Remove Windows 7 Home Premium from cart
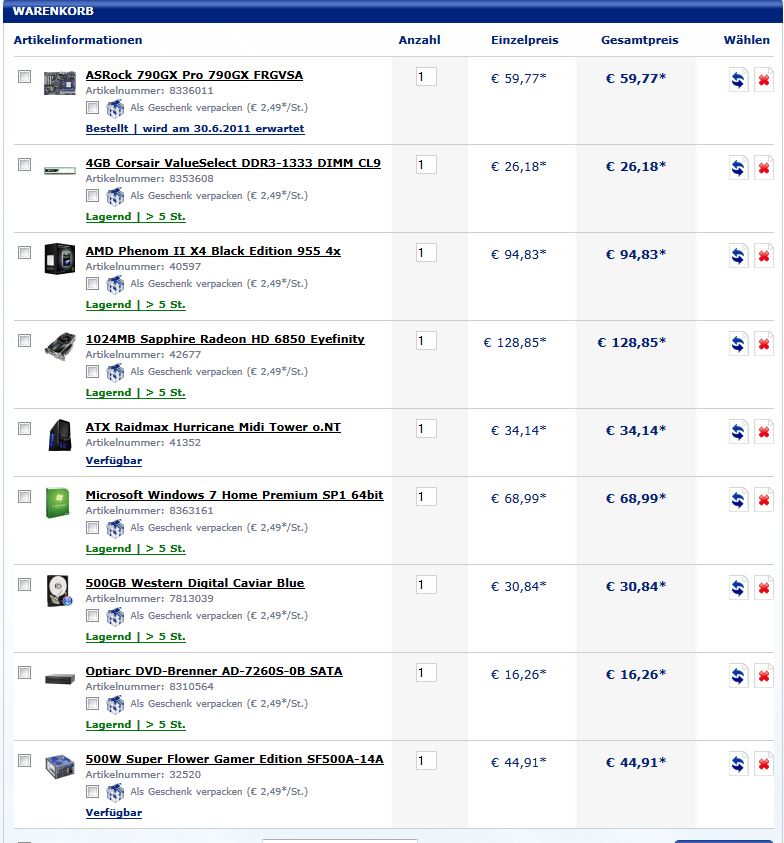Image resolution: width=784 pixels, height=843 pixels. pyautogui.click(x=764, y=500)
